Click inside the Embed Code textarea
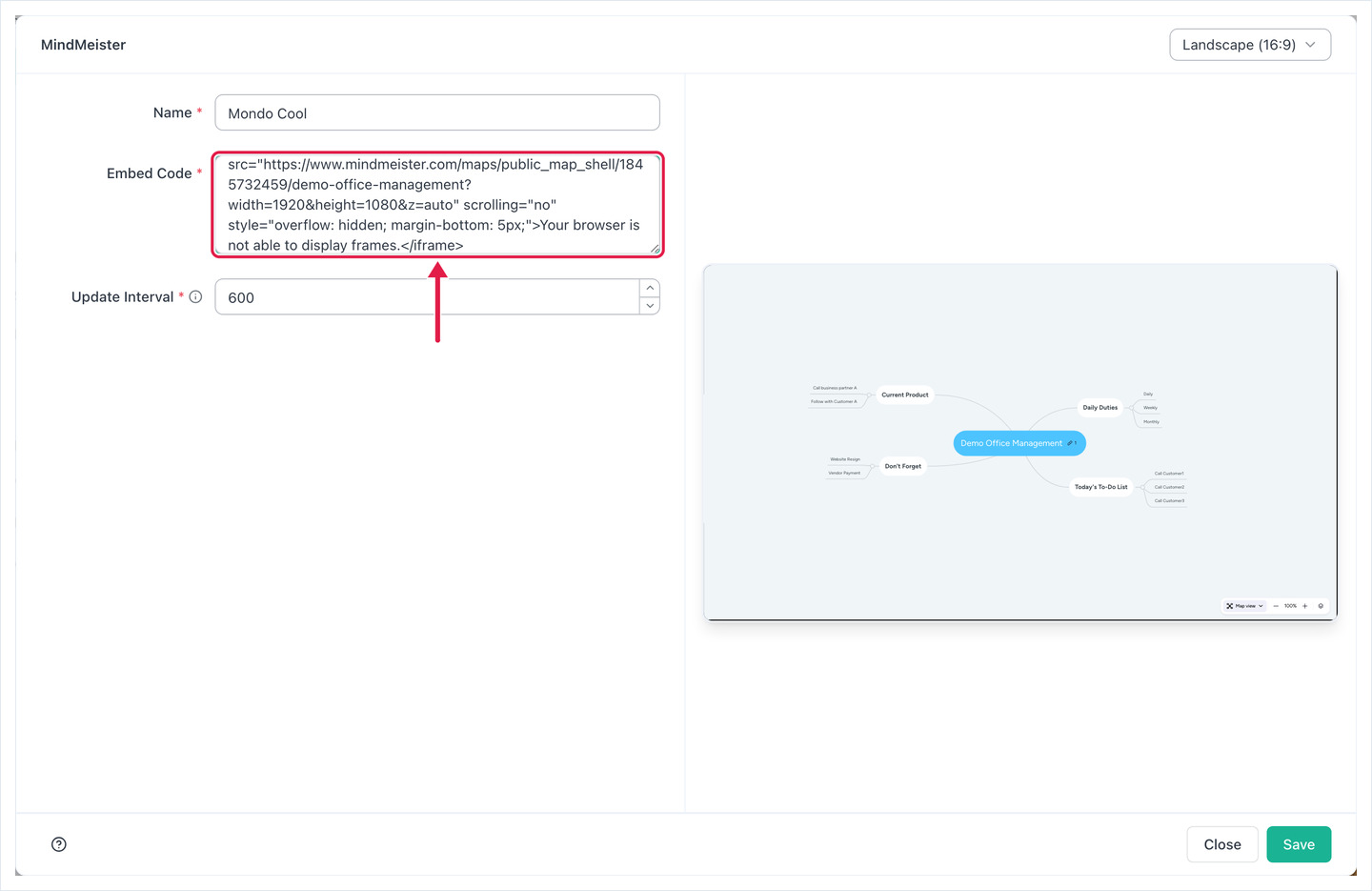1372x891 pixels. 437,205
